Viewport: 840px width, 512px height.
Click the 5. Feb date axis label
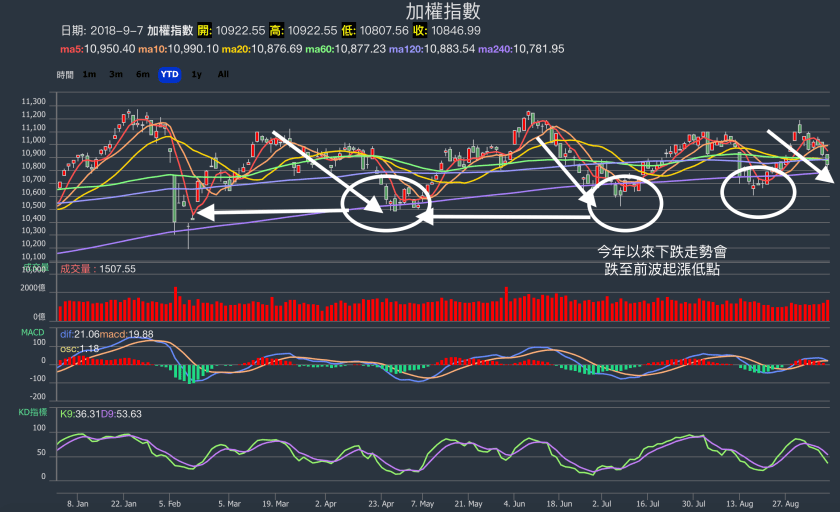(170, 505)
